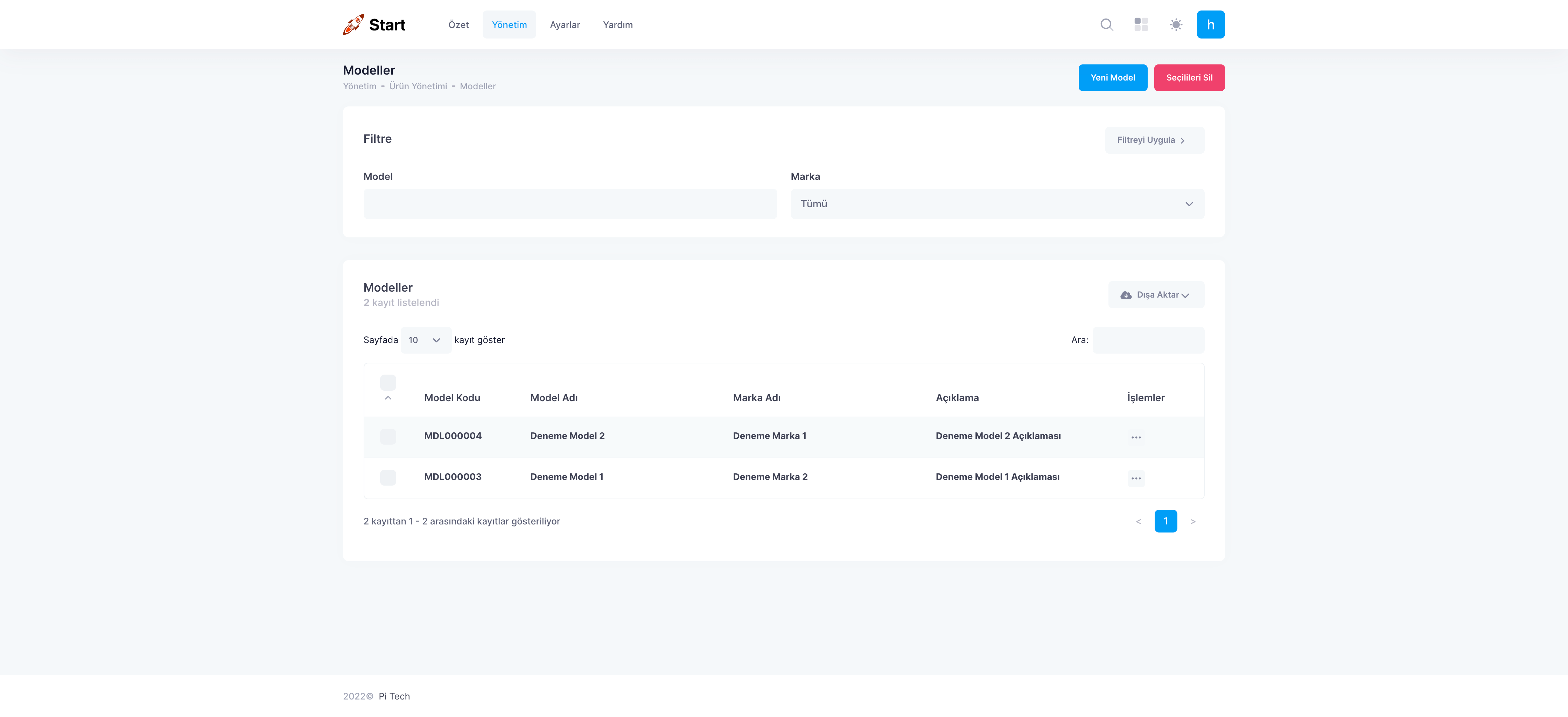This screenshot has height=717, width=1568.
Task: Open the search magnifier icon
Action: pyautogui.click(x=1107, y=25)
